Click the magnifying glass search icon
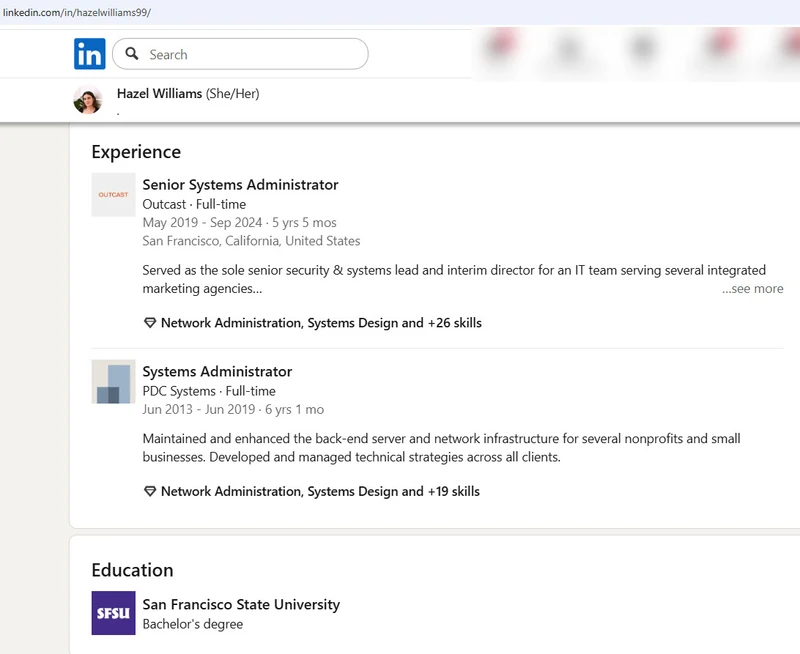Viewport: 800px width, 654px height. pos(132,54)
